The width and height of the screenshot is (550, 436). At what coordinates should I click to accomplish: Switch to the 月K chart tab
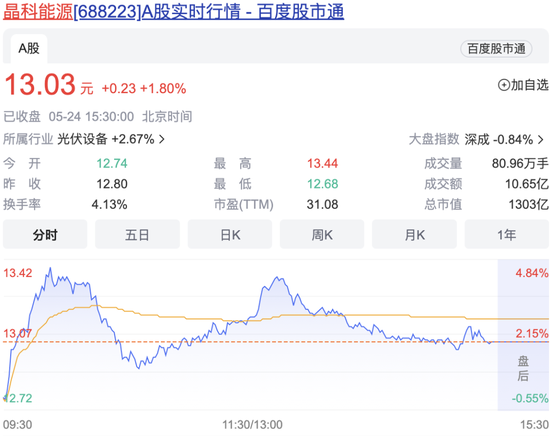coord(414,234)
